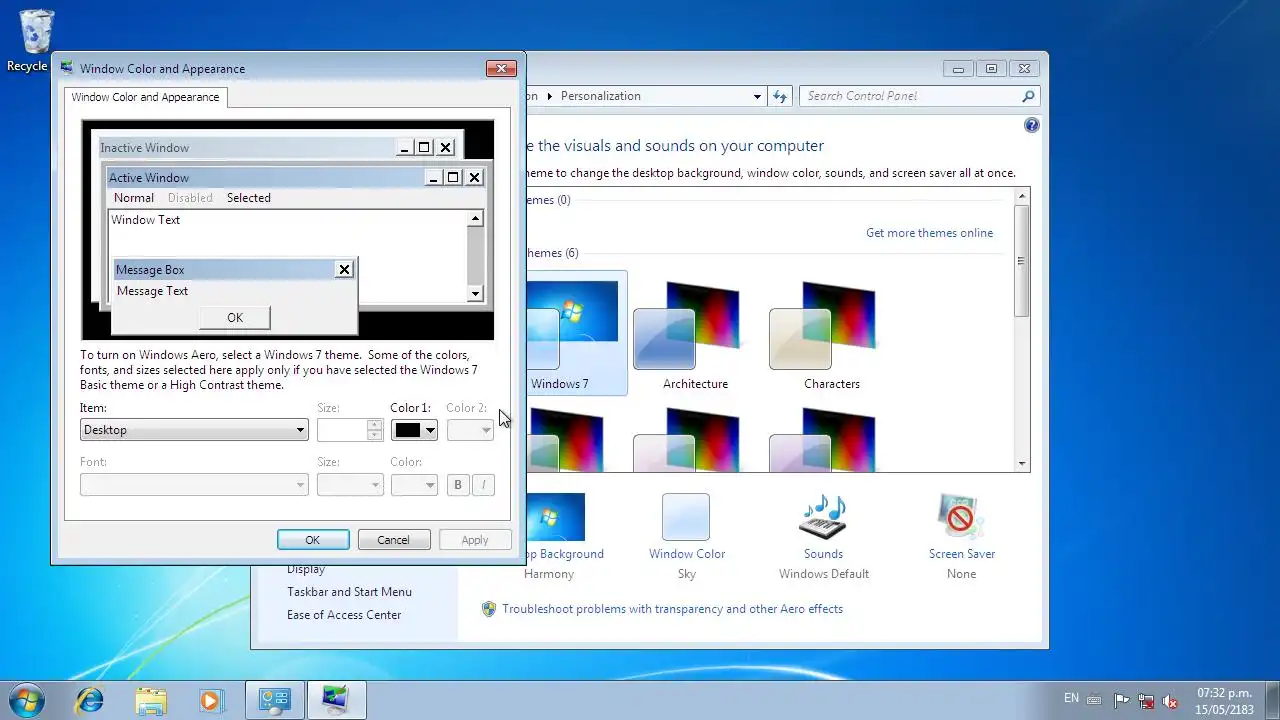Select the Window Color and Appearance tab
This screenshot has height=720, width=1280.
145,97
